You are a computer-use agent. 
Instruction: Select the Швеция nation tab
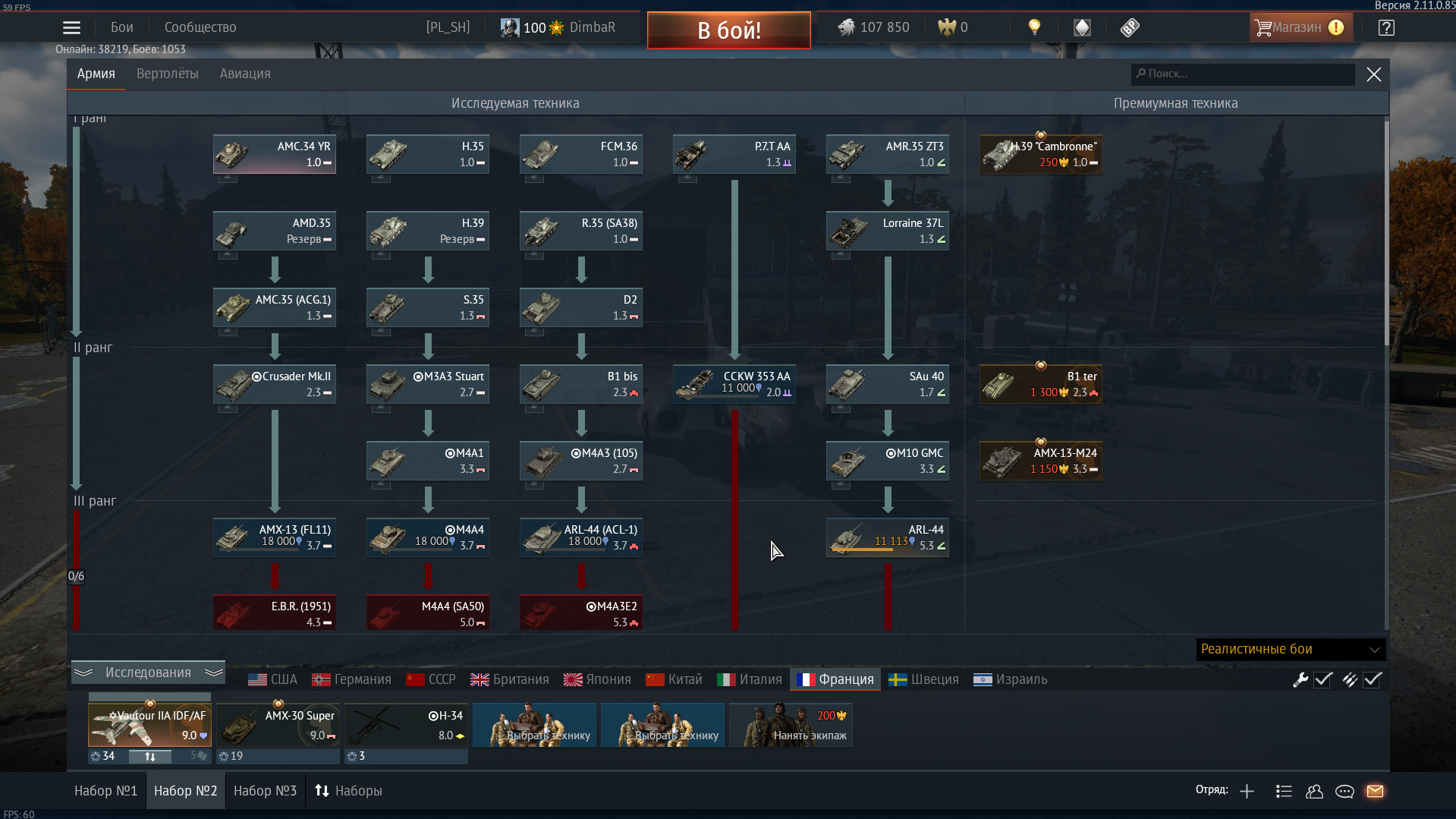[923, 679]
